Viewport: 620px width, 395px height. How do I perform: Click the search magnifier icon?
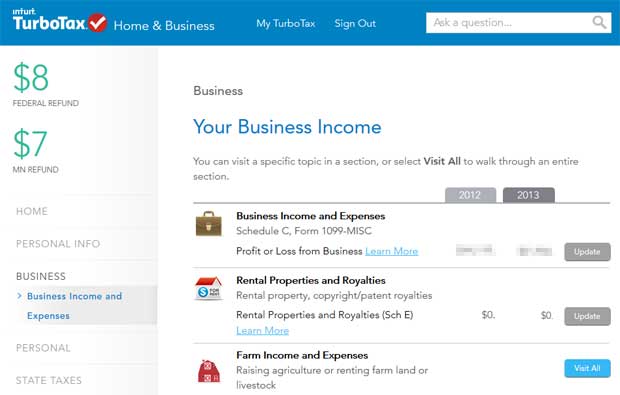[599, 23]
